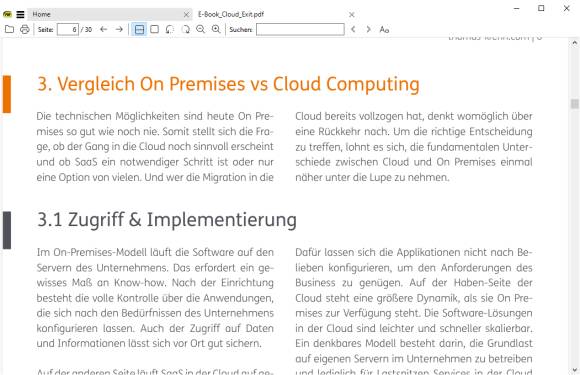The image size is (580, 375).
Task: Close the Home tab
Action: tap(186, 14)
